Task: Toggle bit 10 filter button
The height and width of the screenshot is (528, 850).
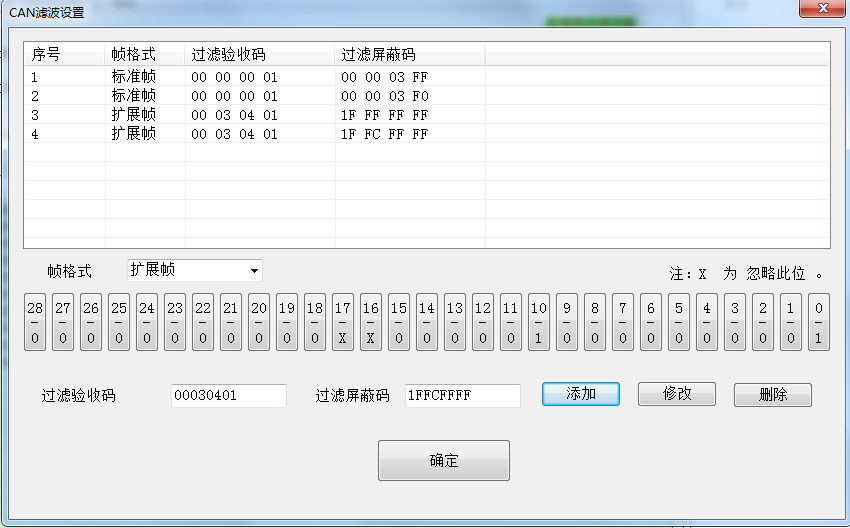Action: 539,323
